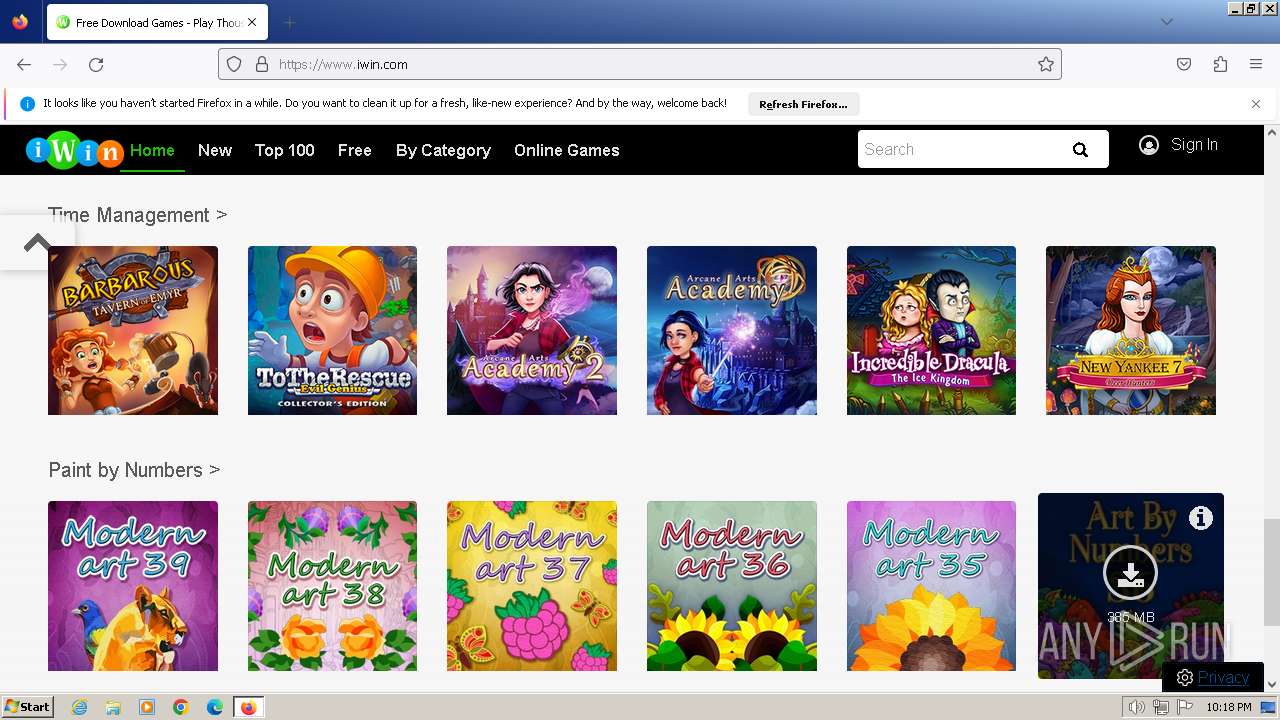Click the action center flag tray icon
This screenshot has width=1280, height=720.
tap(1185, 707)
